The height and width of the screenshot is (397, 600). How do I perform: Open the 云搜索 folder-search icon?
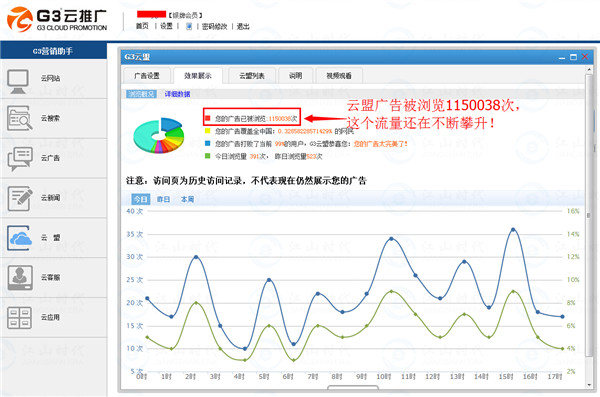[x=19, y=118]
